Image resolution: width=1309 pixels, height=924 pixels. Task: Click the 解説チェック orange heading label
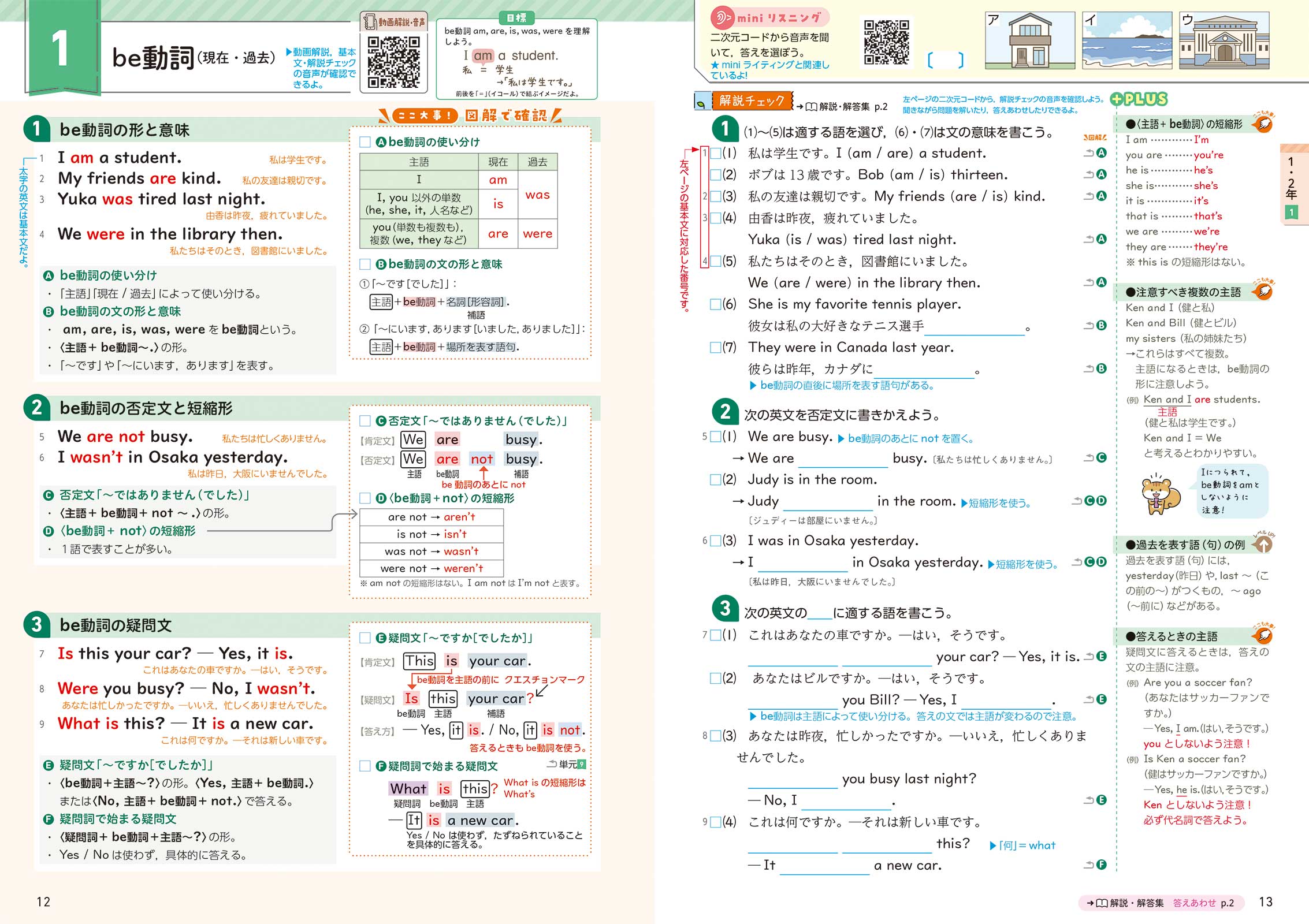tap(752, 101)
